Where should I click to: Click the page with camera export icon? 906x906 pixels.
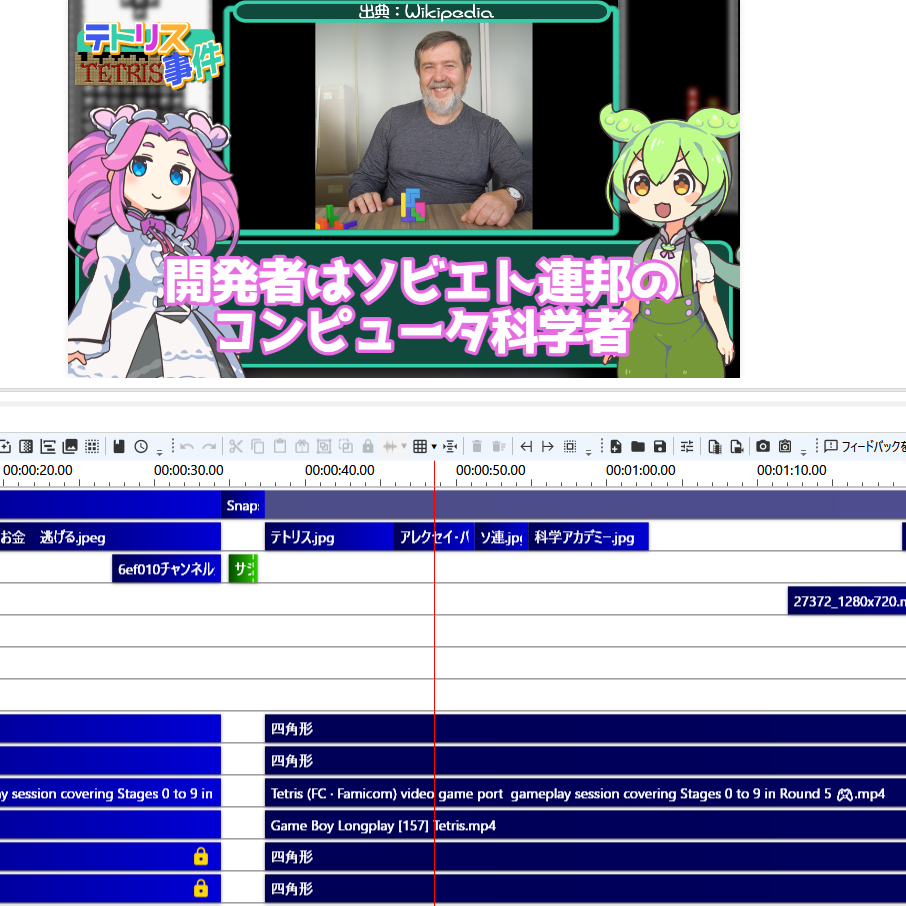pos(737,446)
